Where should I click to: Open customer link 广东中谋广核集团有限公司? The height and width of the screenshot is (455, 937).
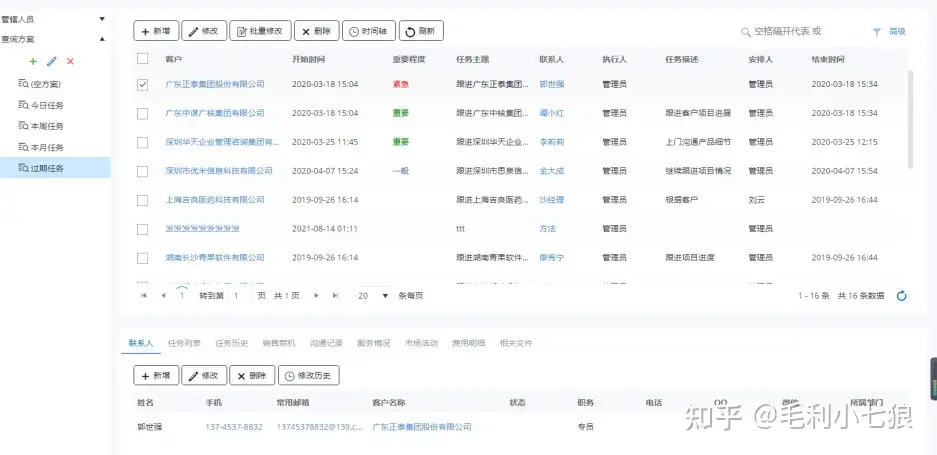215,113
